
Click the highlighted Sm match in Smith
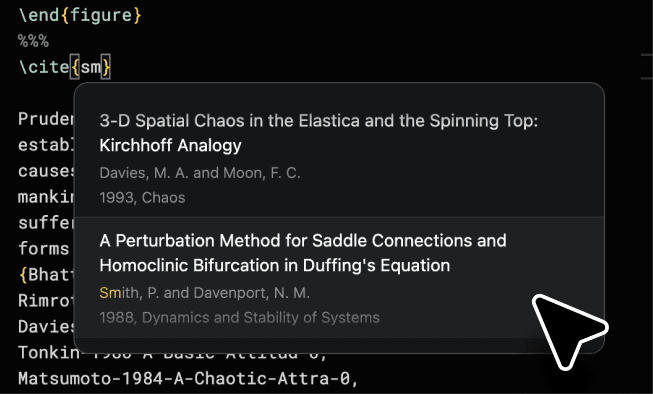(110, 293)
